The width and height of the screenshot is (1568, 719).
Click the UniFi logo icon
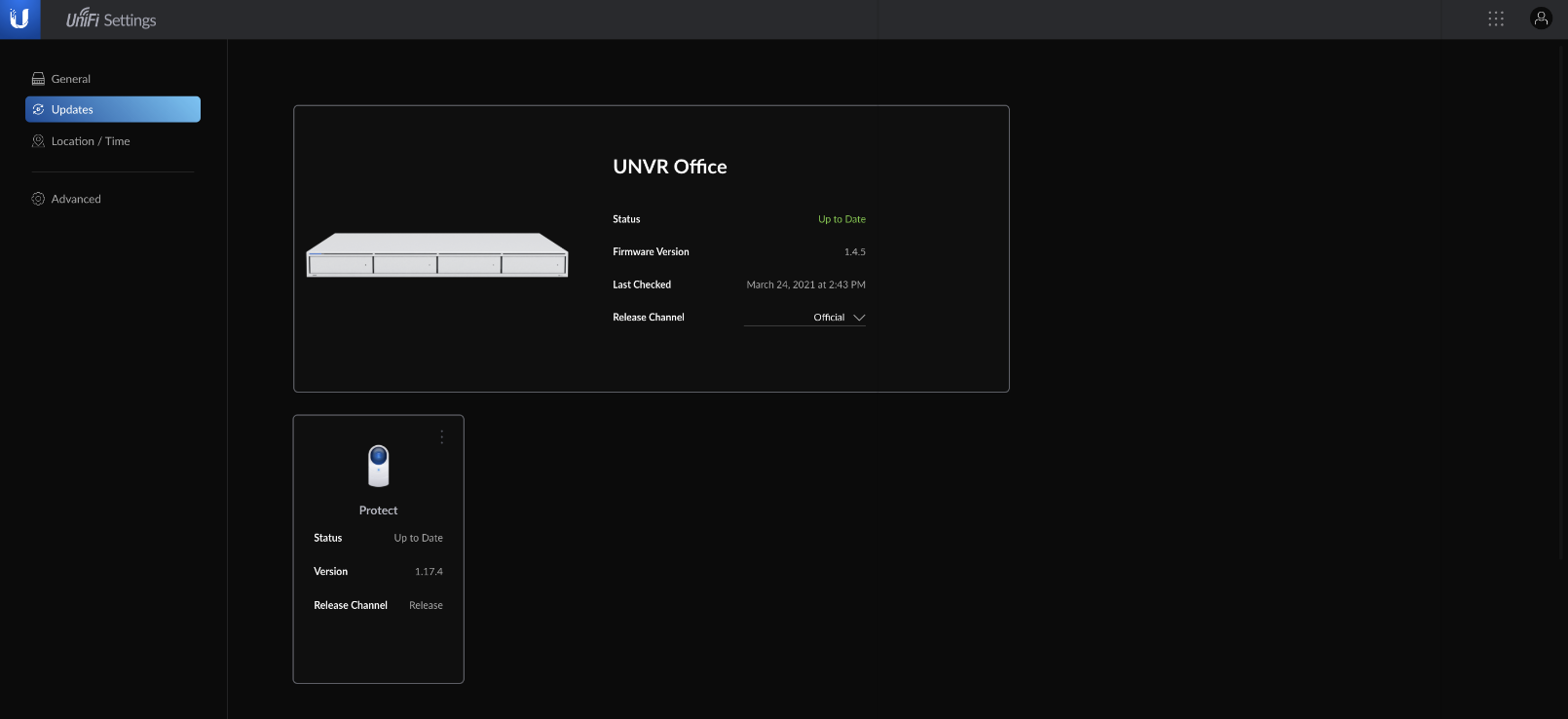click(19, 19)
